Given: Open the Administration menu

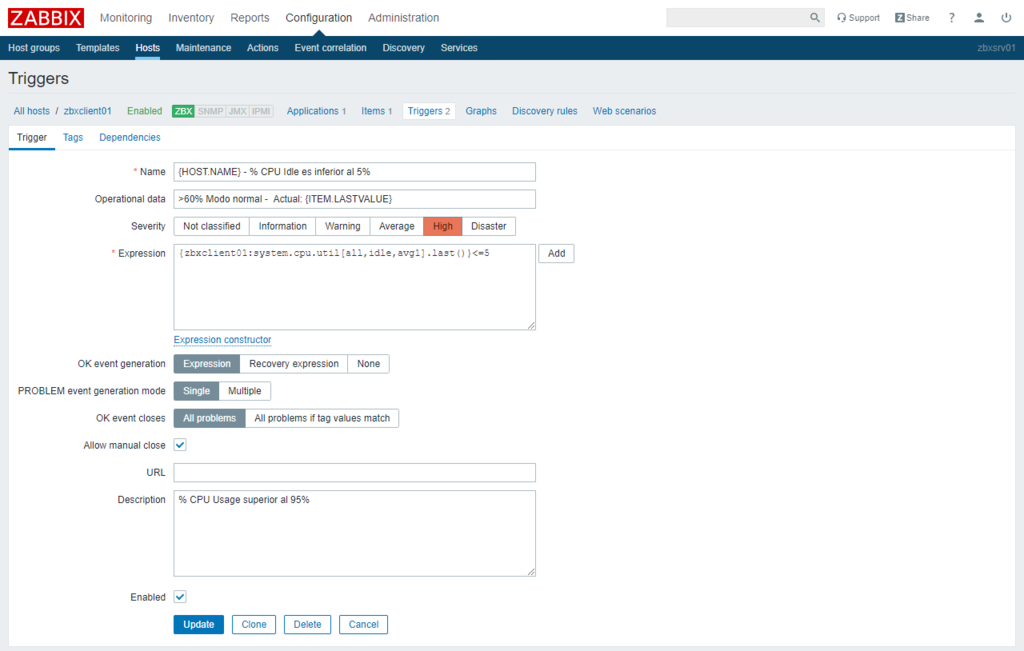Looking at the screenshot, I should pyautogui.click(x=403, y=18).
